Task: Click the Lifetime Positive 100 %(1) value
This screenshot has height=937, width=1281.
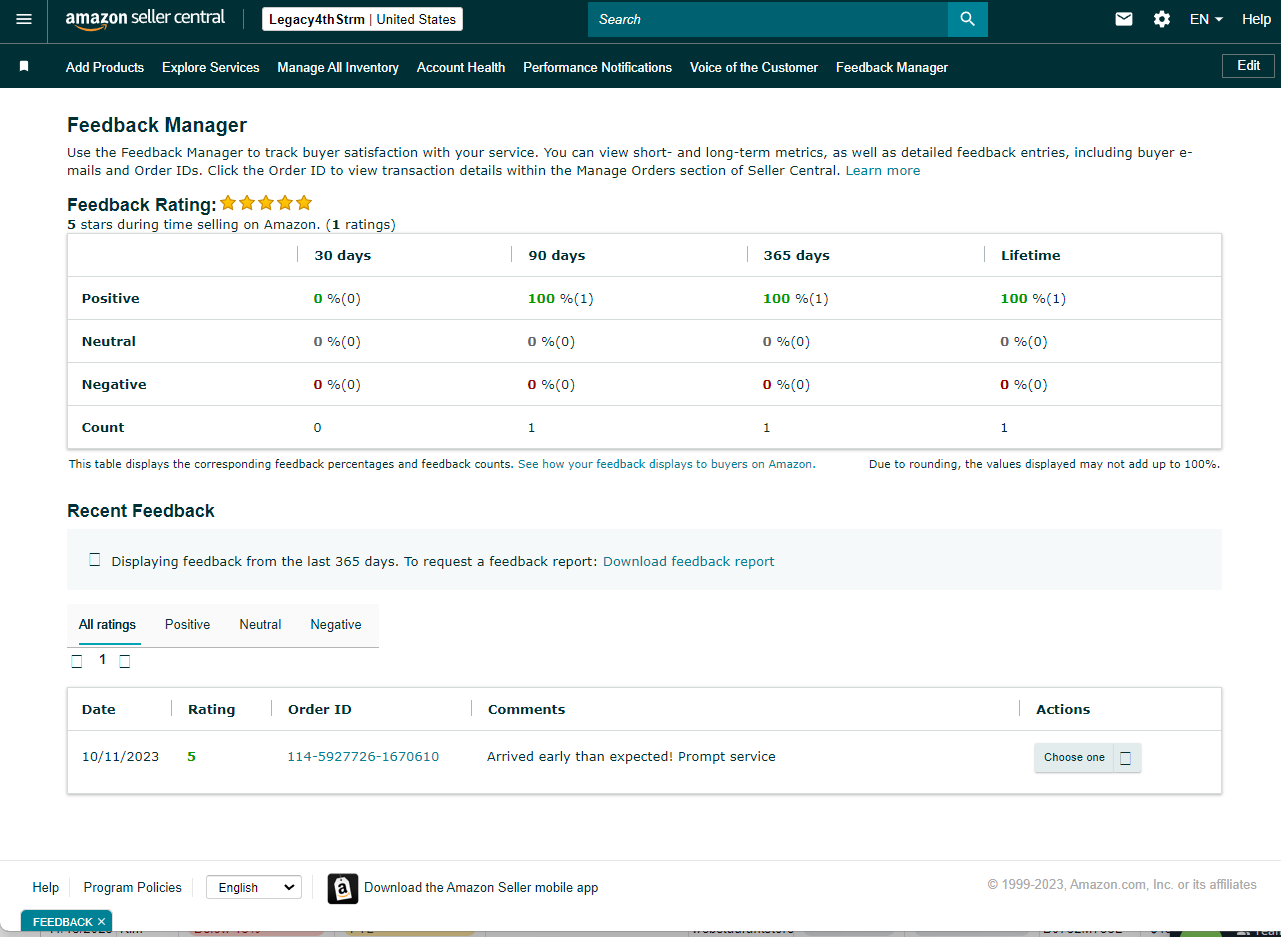Action: tap(1033, 299)
